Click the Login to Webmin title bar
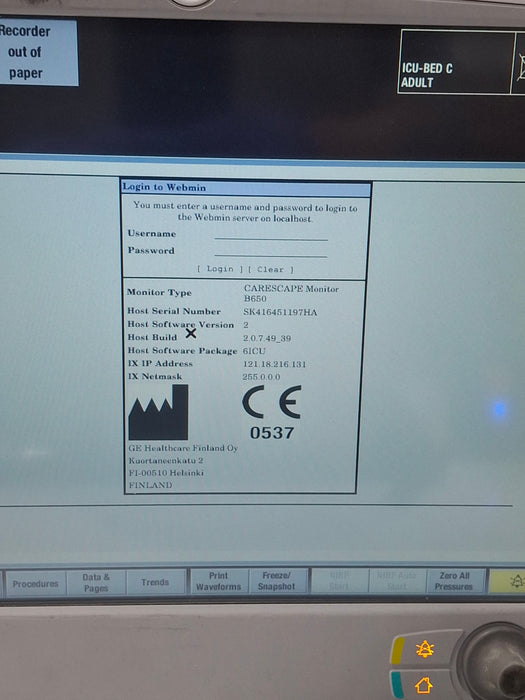Viewport: 525px width, 700px height. tap(246, 188)
